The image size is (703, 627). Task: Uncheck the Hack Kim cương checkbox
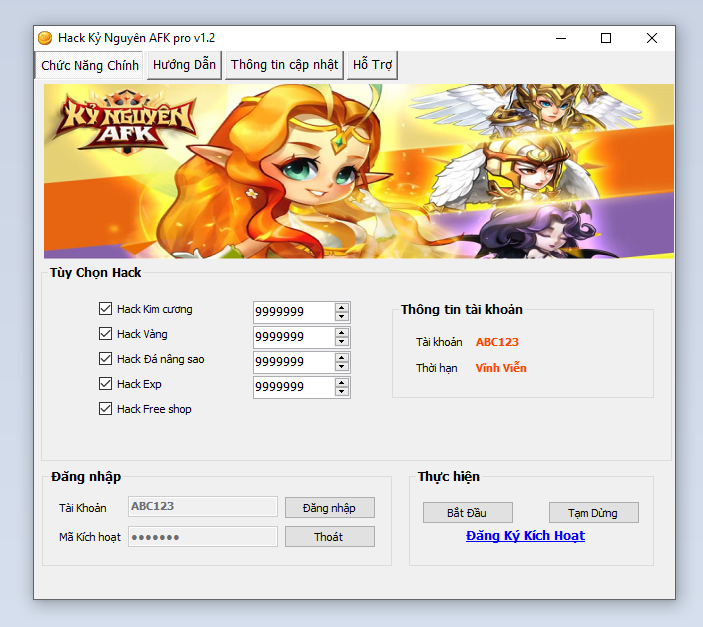click(106, 309)
